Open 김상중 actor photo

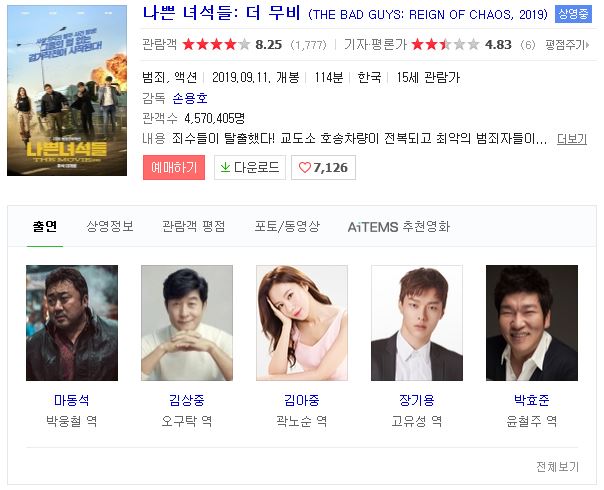tap(187, 323)
